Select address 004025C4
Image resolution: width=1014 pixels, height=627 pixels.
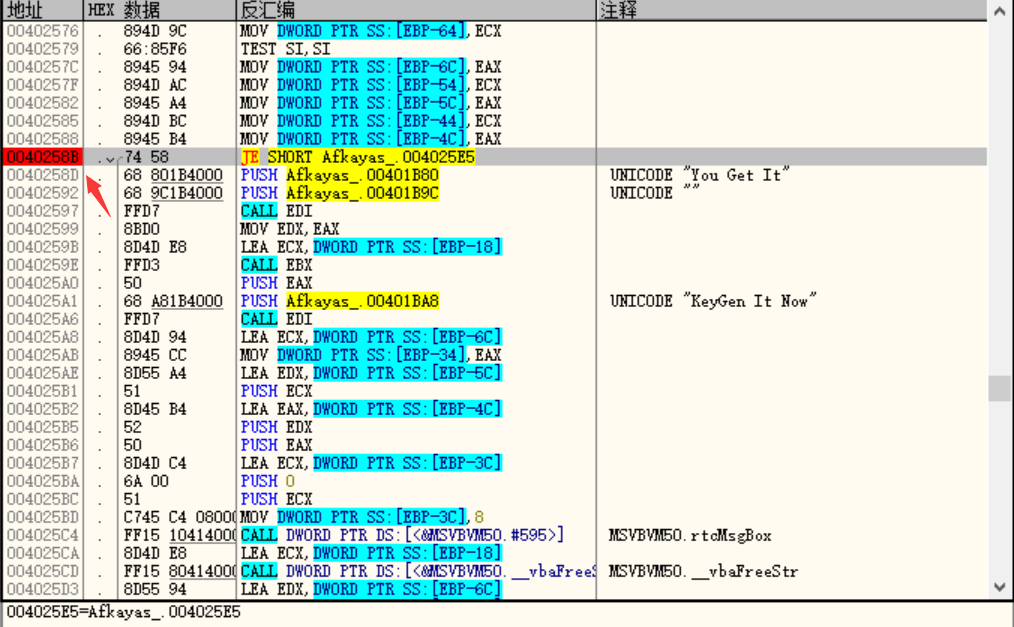(43, 536)
